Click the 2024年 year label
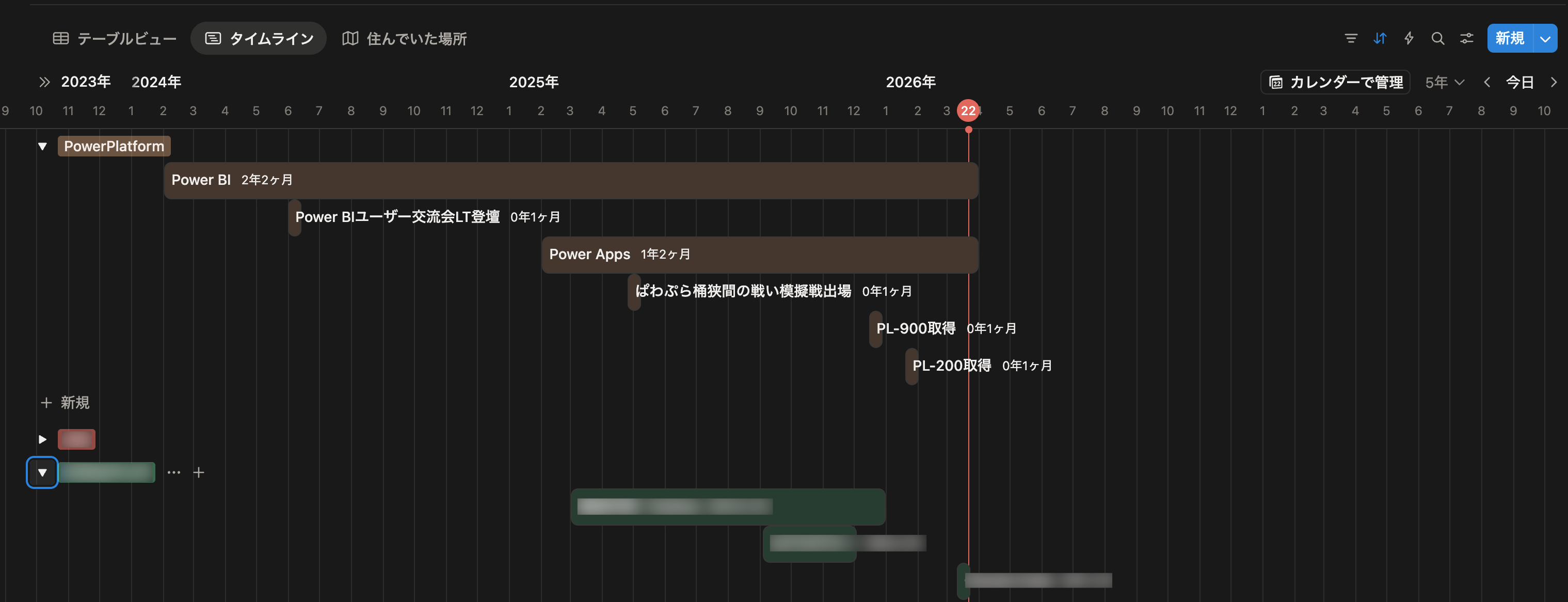Screen dimensions: 1568x602 [156, 82]
